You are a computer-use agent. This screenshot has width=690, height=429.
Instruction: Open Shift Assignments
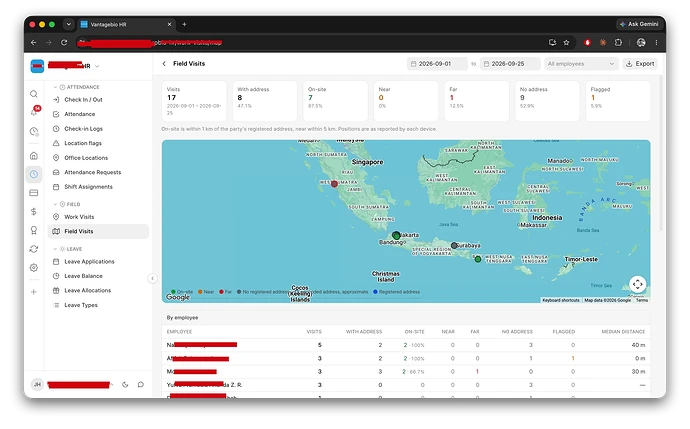[98, 187]
